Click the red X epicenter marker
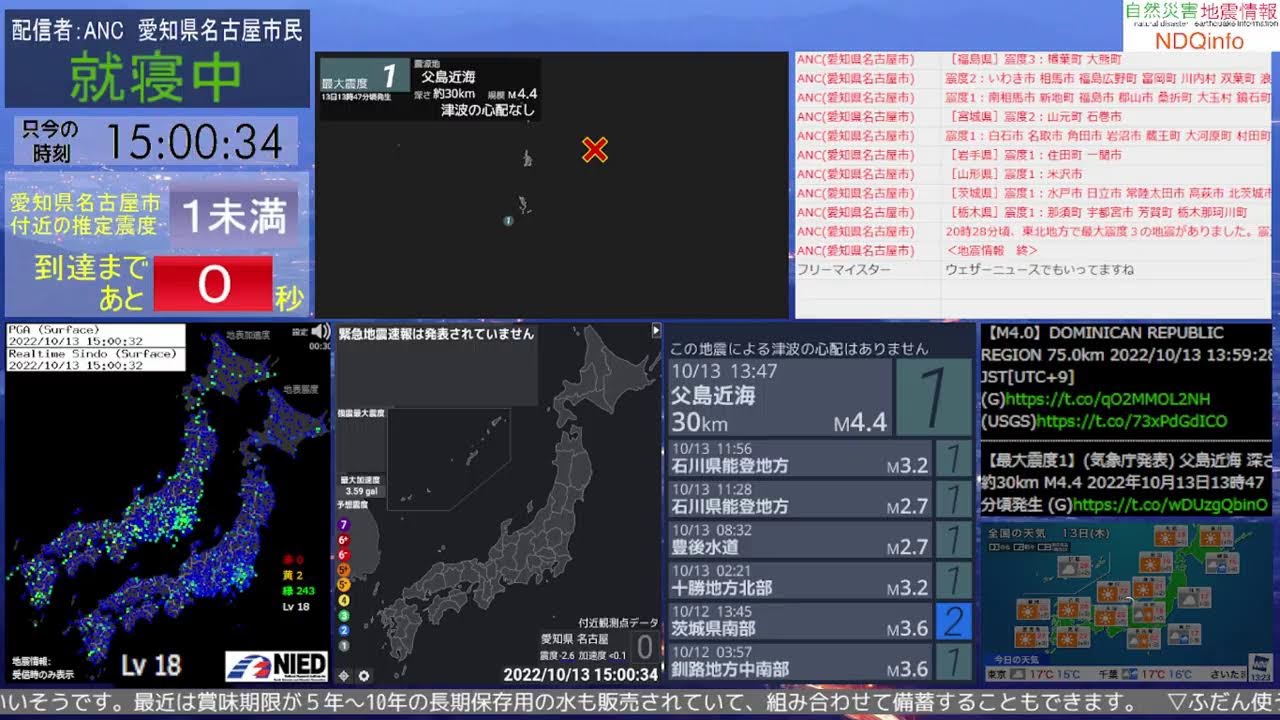The height and width of the screenshot is (720, 1280). [595, 150]
